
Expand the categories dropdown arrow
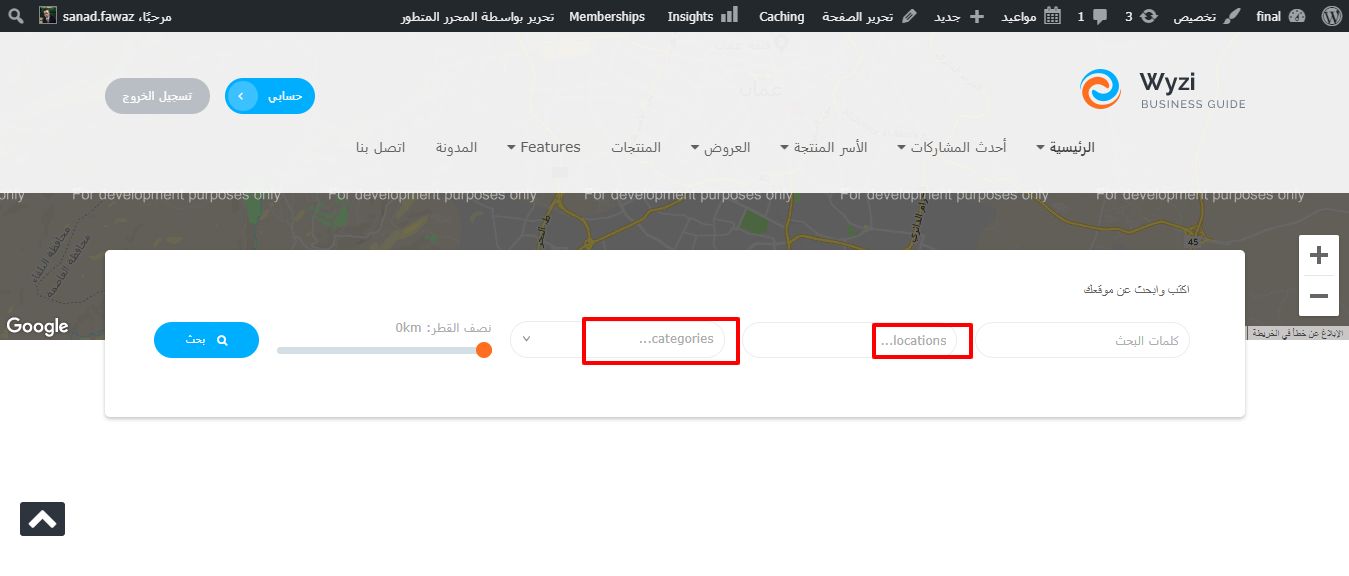point(527,339)
